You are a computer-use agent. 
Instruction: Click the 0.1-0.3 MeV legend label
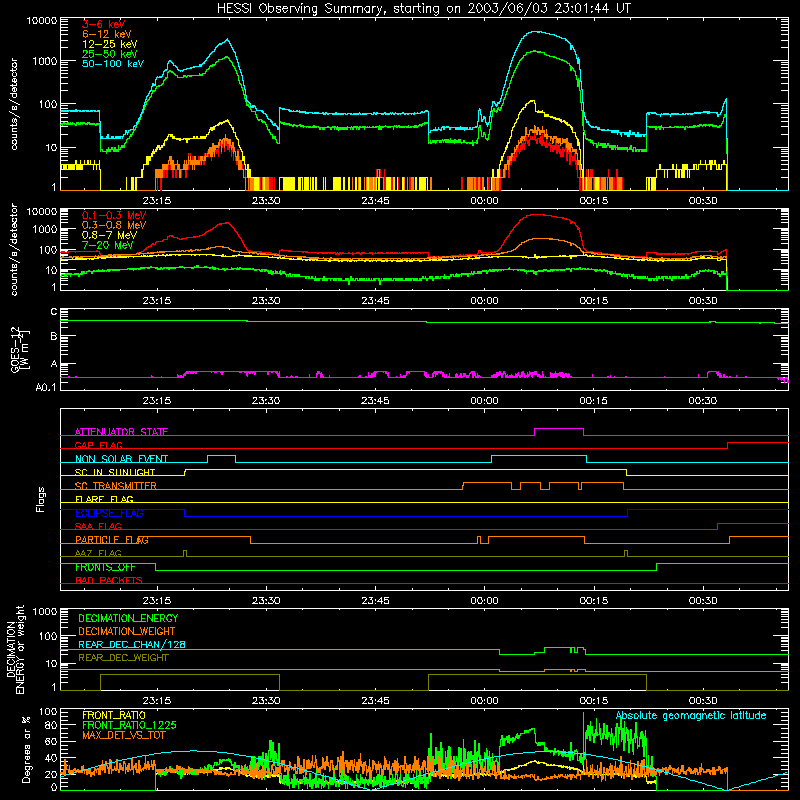(114, 215)
